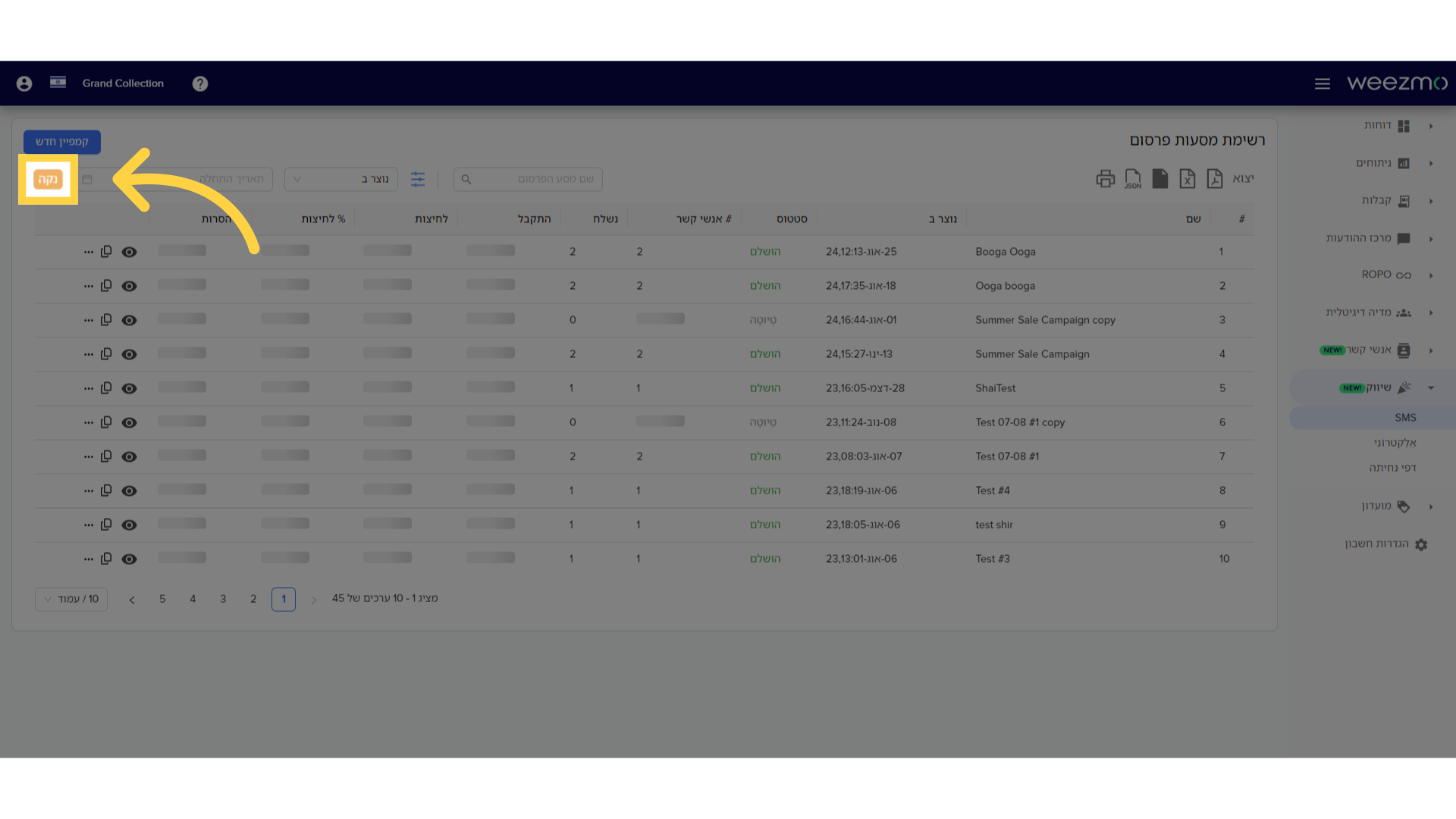The width and height of the screenshot is (1456, 819).
Task: Sort by the name (שם) column header
Action: click(x=1194, y=219)
